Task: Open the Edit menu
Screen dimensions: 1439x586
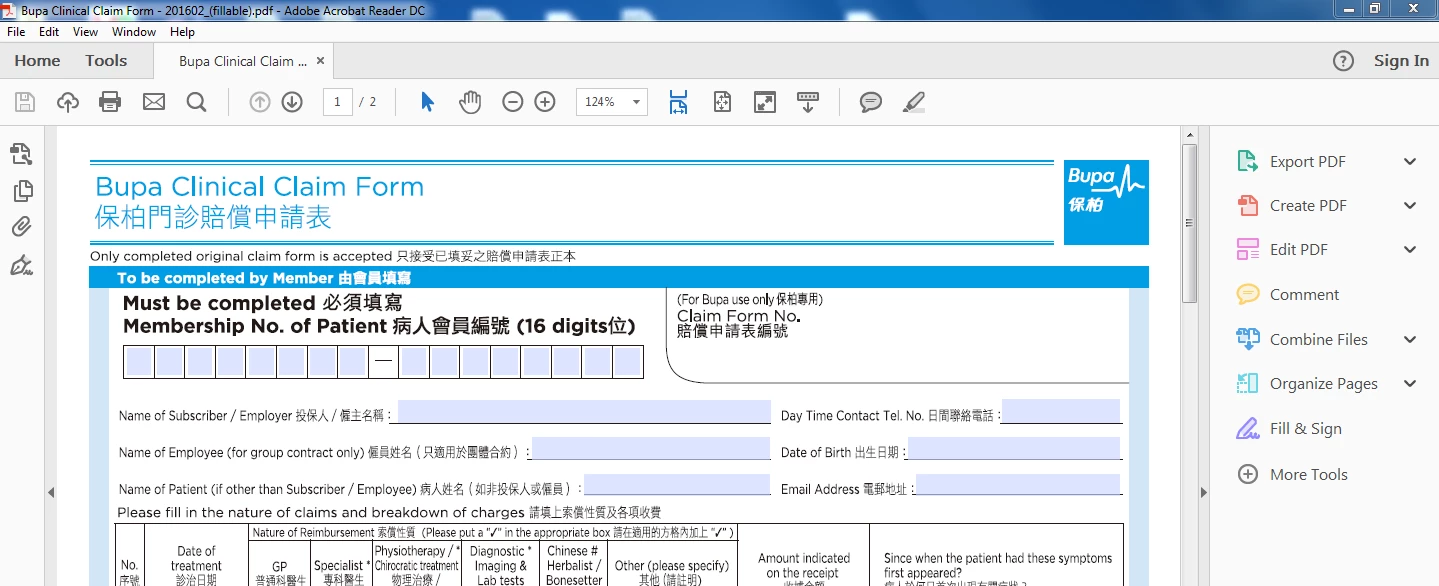Action: pyautogui.click(x=49, y=32)
